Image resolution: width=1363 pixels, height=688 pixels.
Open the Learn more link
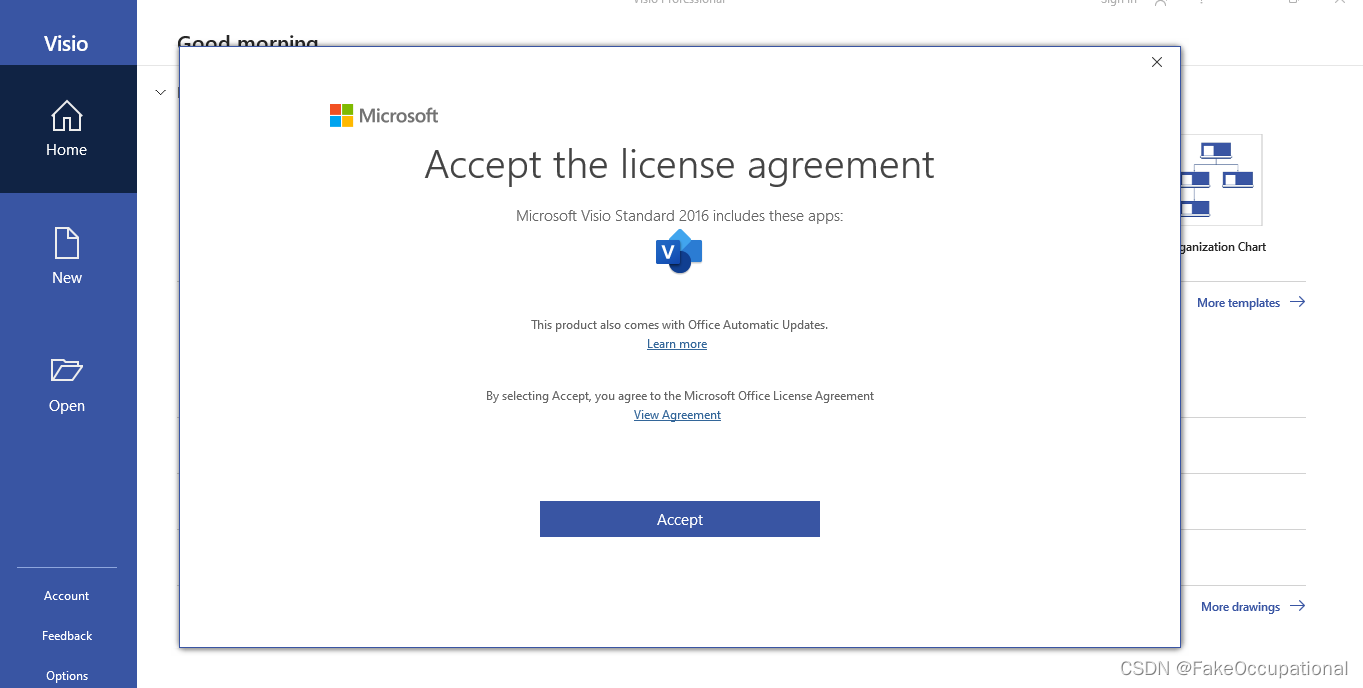[677, 344]
